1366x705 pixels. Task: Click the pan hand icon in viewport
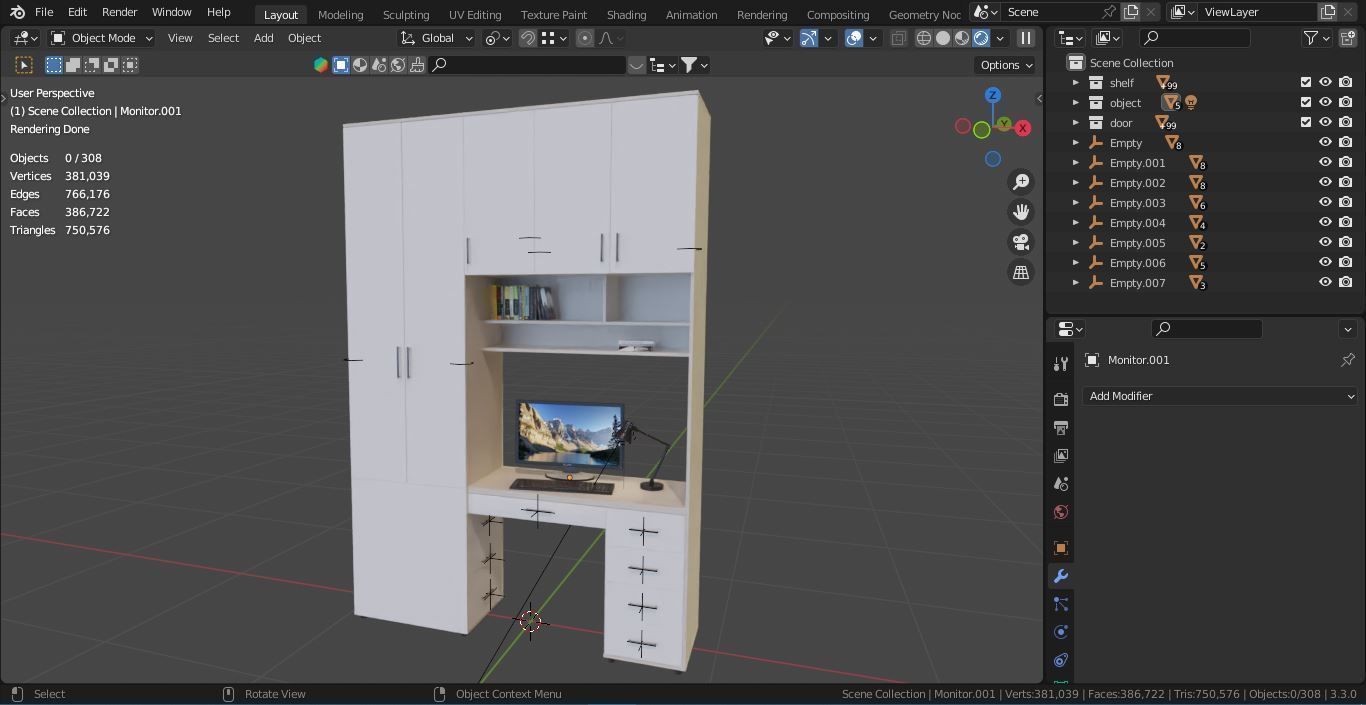[1021, 212]
